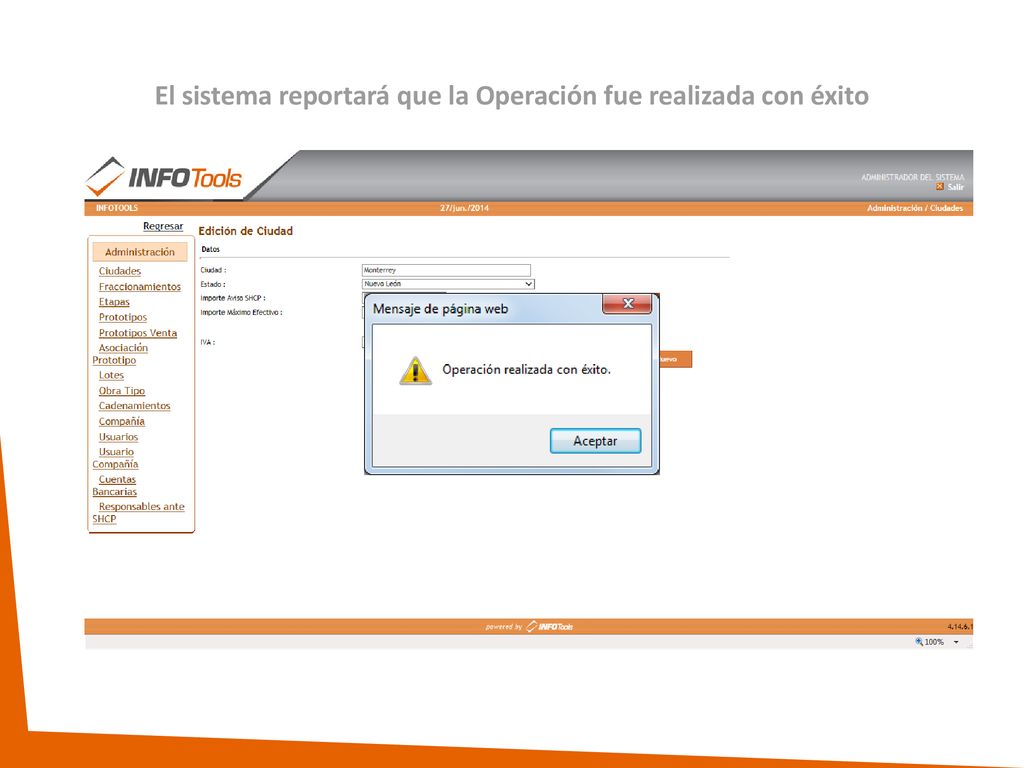
Task: Click the Aceptar button in dialog
Action: coord(595,441)
